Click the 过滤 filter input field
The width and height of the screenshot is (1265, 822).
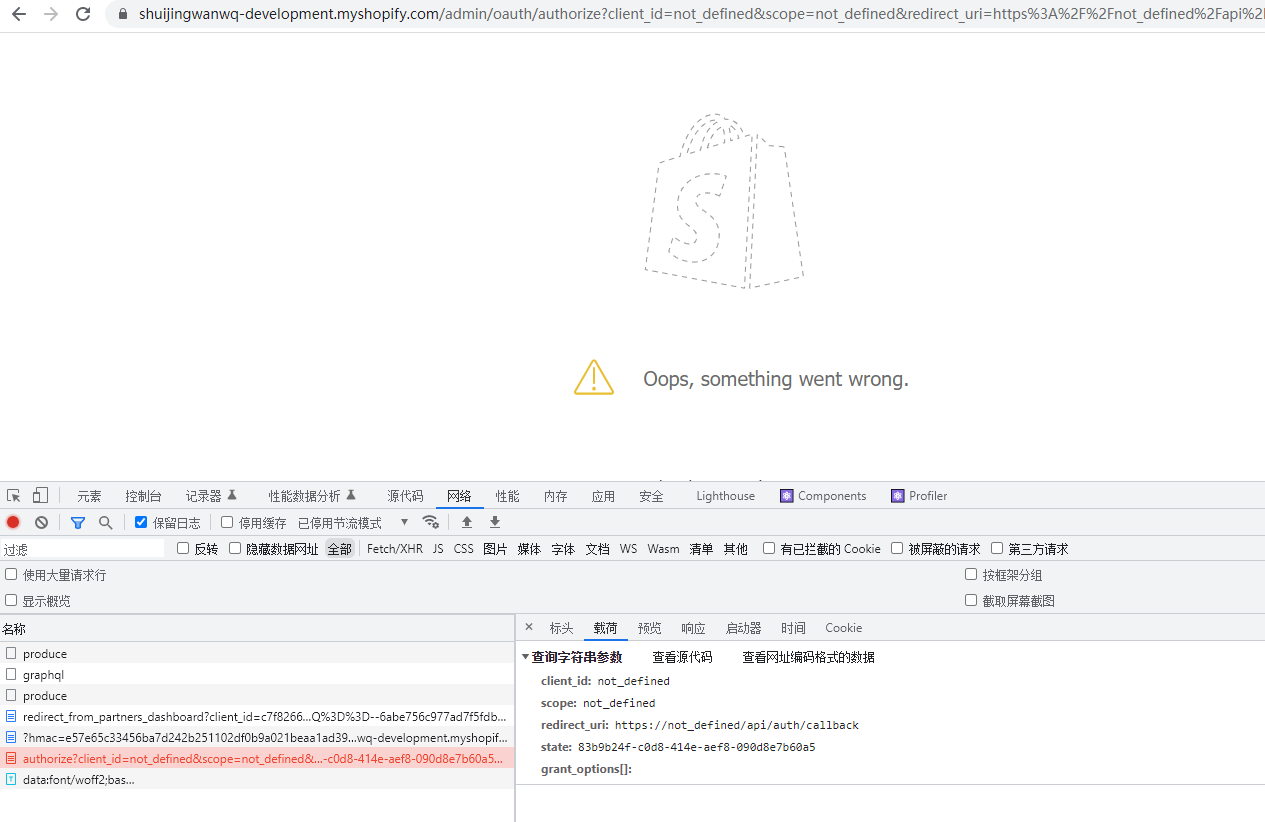82,549
